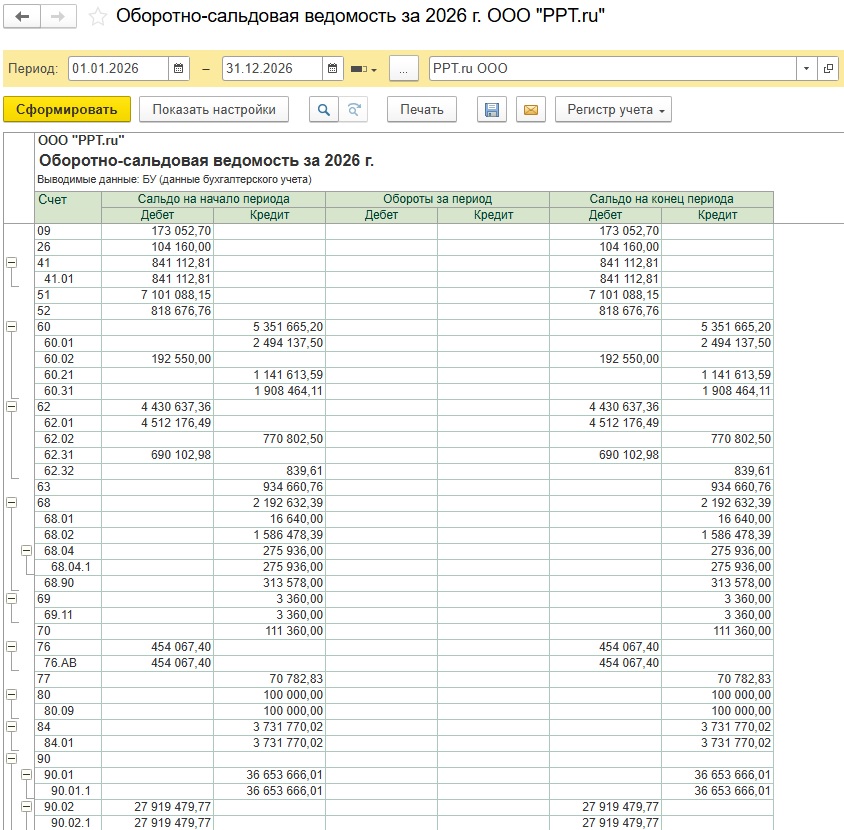The width and height of the screenshot is (844, 830).
Task: Collapse account 68 group
Action: (11, 503)
